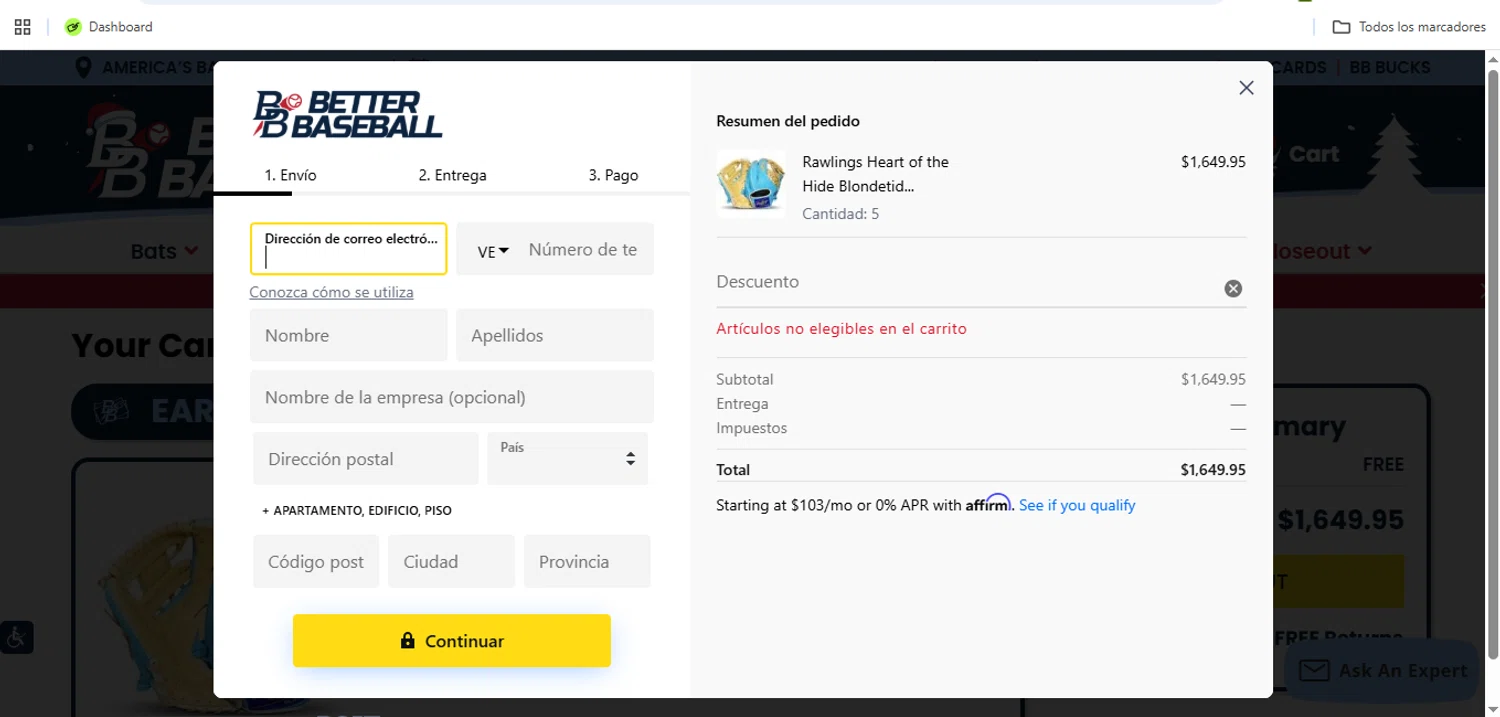The height and width of the screenshot is (717, 1500).
Task: Switch to 2. Entrega step
Action: tap(452, 175)
